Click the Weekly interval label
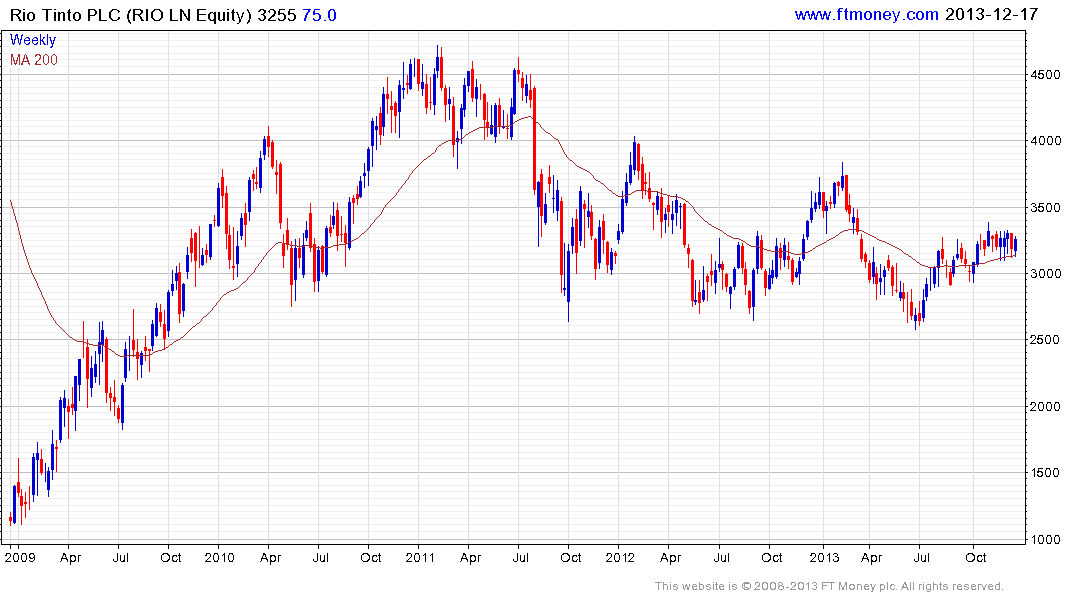This screenshot has width=1075, height=600. [33, 40]
